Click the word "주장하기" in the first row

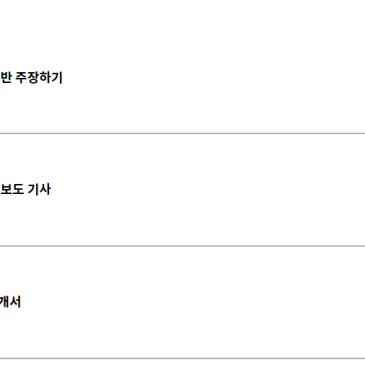39,78
